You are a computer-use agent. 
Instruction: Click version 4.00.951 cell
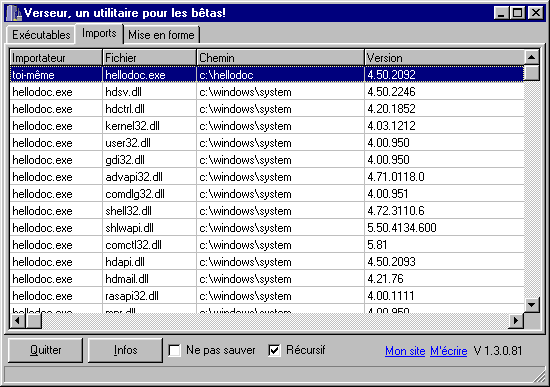click(444, 194)
